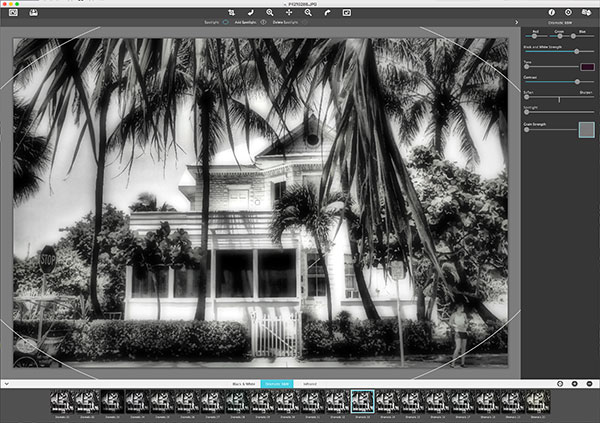Screen dimensions: 600x423
Task: Click the zoom in magnifier
Action: (x=270, y=13)
